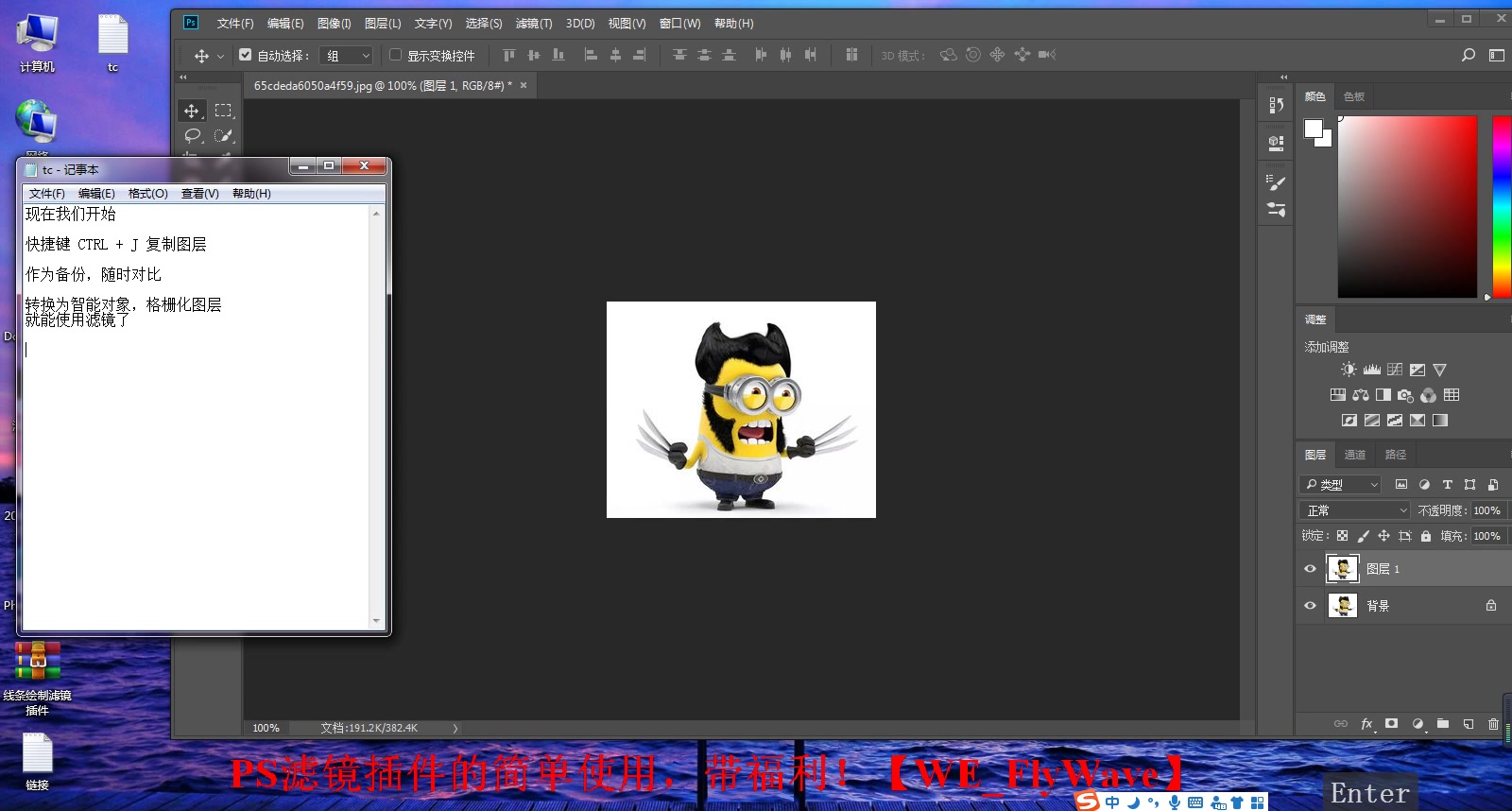
Task: Click the align right edges icon
Action: [x=640, y=55]
